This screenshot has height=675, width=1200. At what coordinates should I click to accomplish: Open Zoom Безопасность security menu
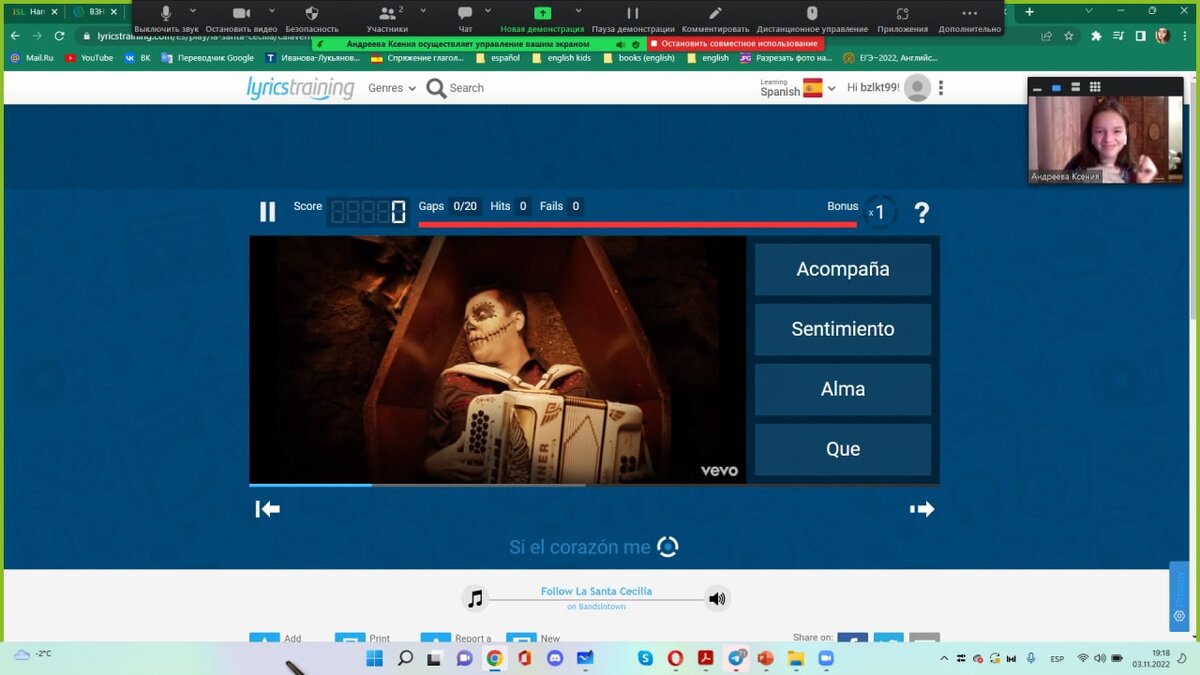tap(312, 18)
